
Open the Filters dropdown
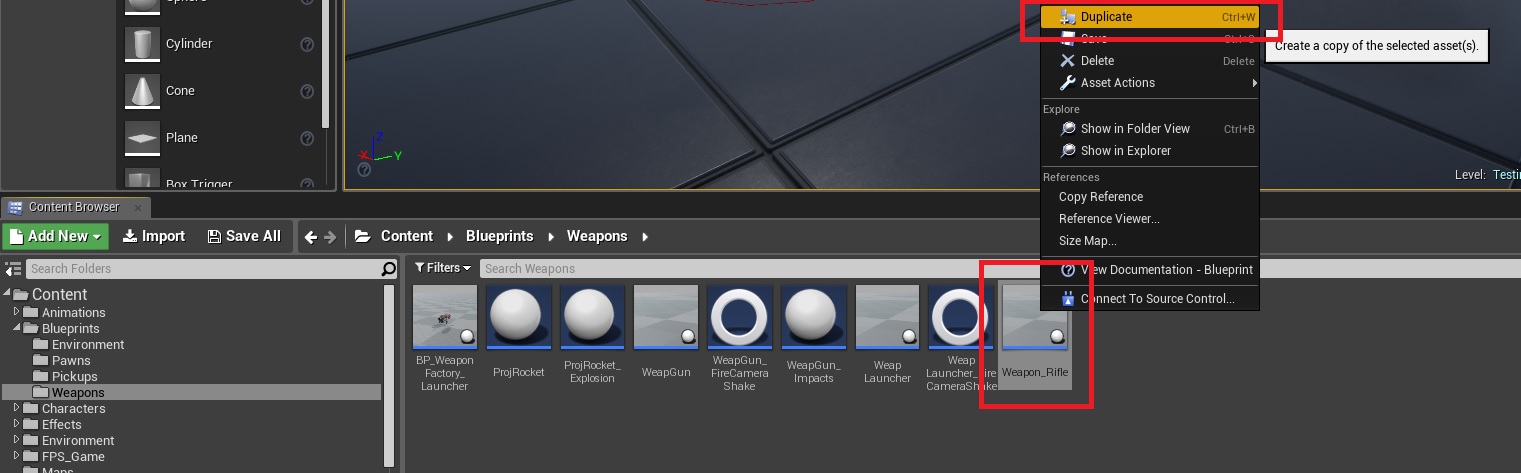tap(443, 268)
